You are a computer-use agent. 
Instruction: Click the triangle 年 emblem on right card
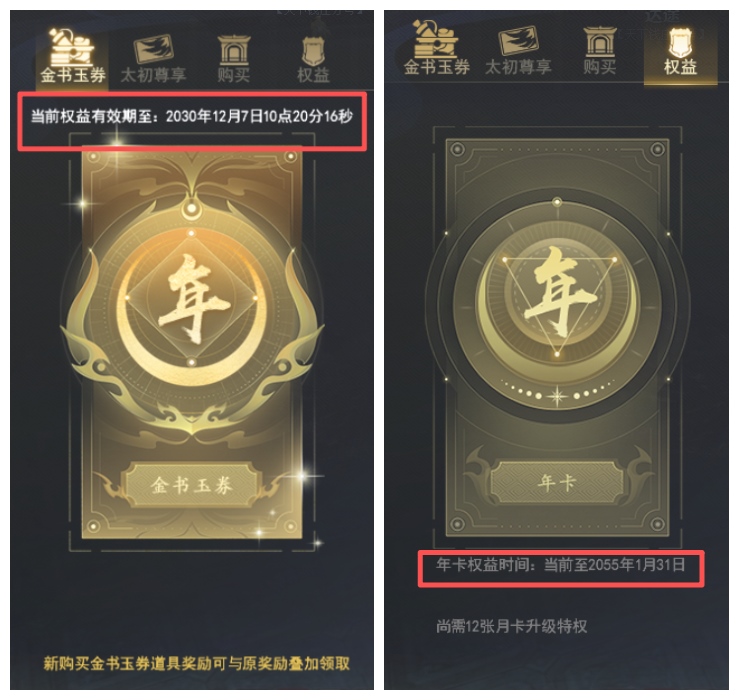[x=559, y=293]
